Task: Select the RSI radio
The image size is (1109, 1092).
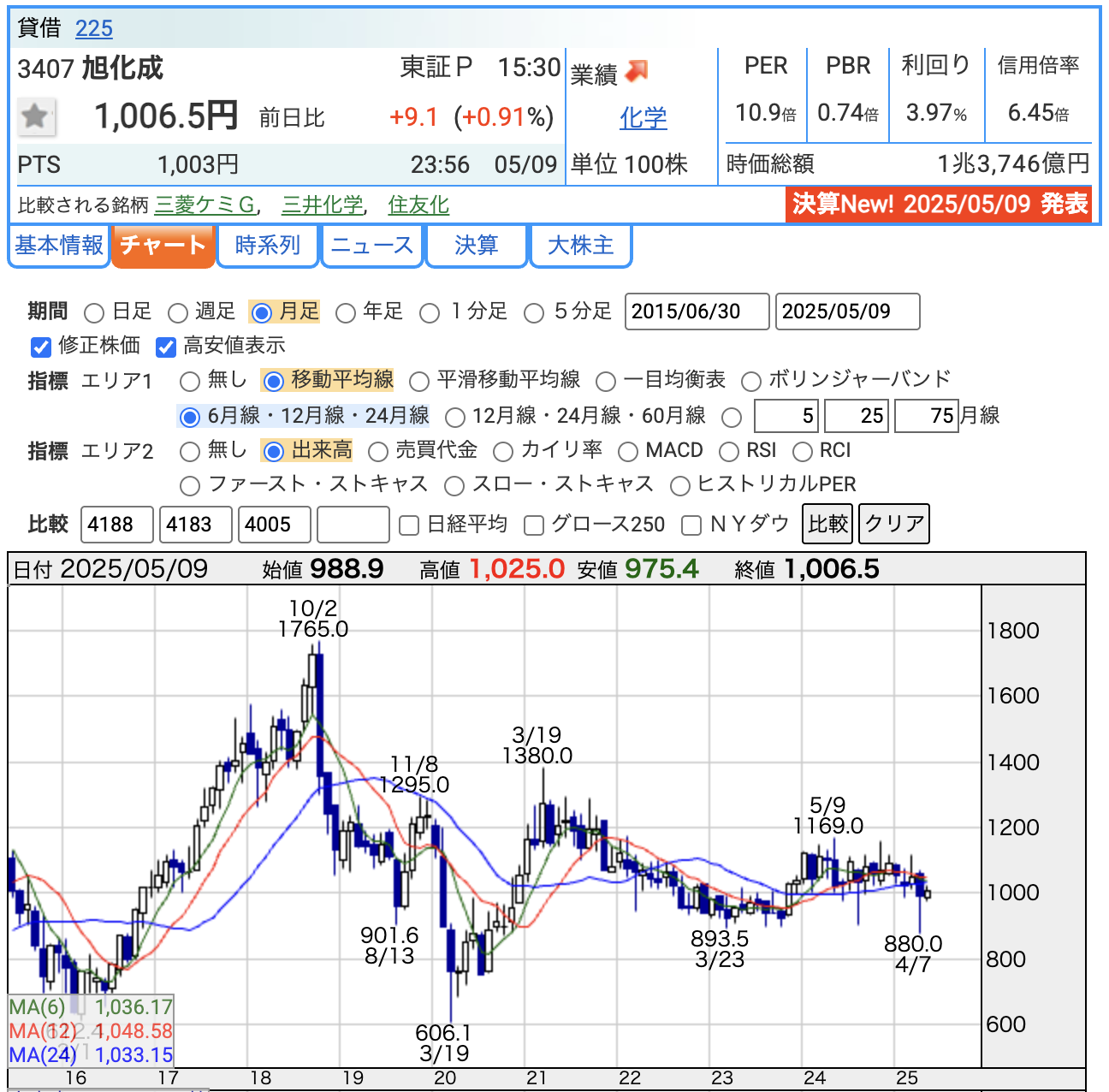Action: pyautogui.click(x=729, y=452)
